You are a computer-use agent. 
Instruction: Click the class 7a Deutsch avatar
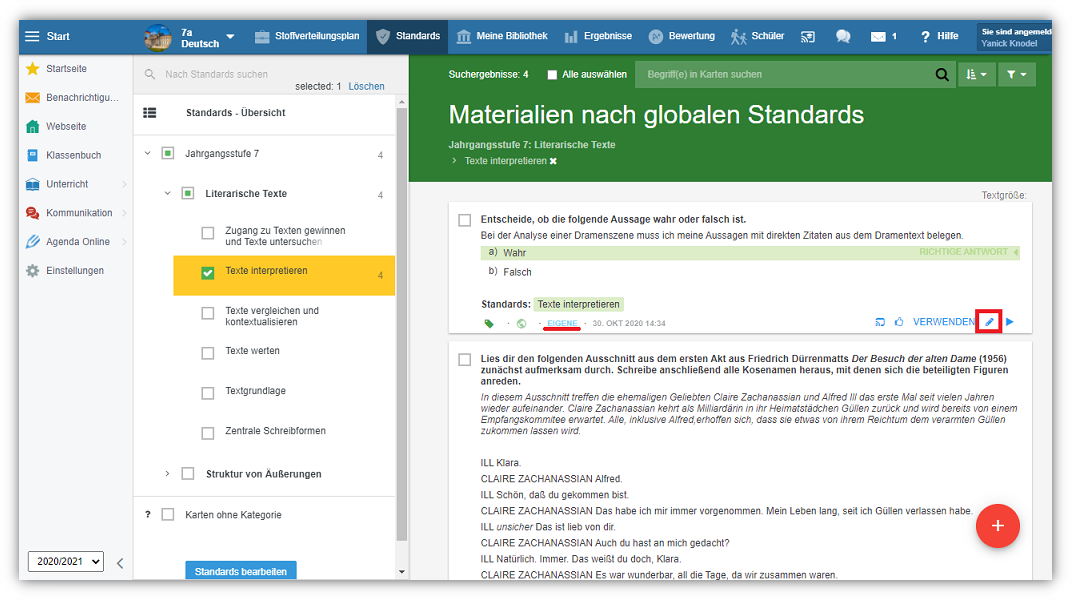158,37
